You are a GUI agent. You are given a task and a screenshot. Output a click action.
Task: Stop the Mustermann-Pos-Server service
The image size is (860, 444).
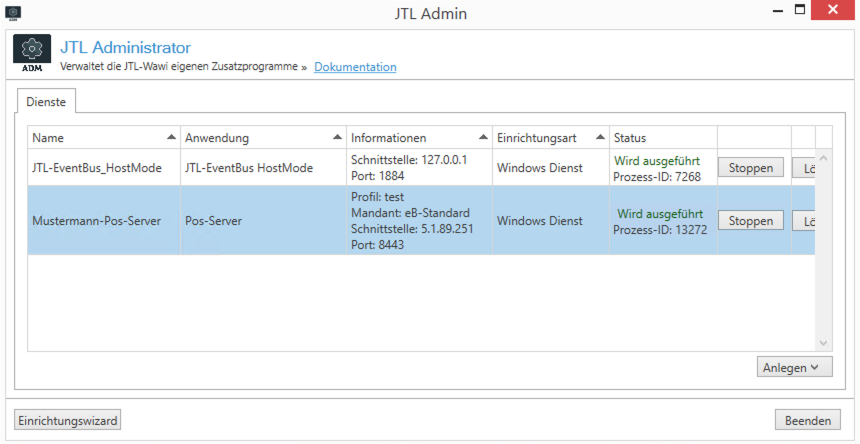coord(750,221)
